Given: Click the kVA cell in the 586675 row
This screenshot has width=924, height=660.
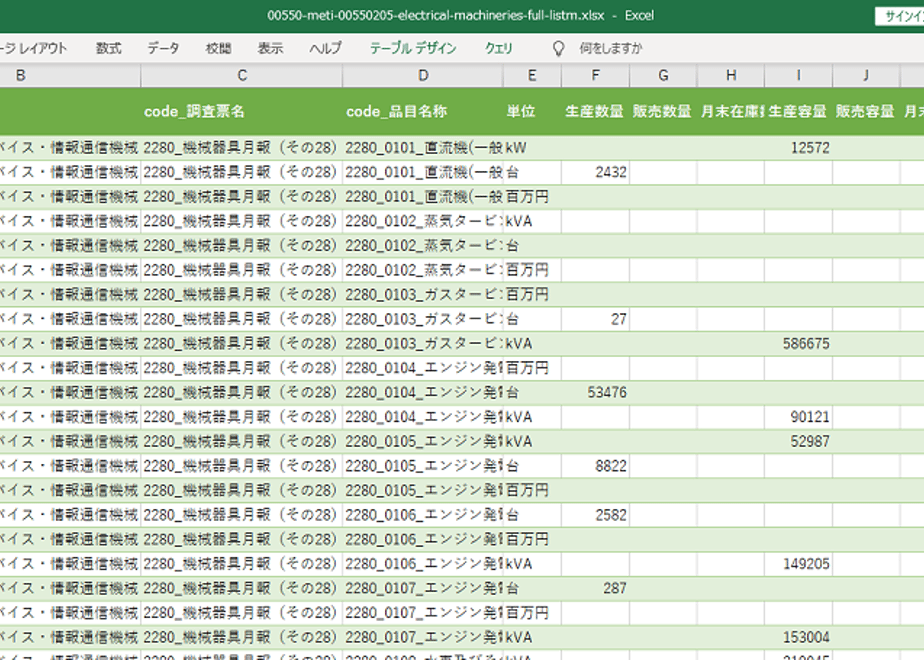Looking at the screenshot, I should click(532, 344).
